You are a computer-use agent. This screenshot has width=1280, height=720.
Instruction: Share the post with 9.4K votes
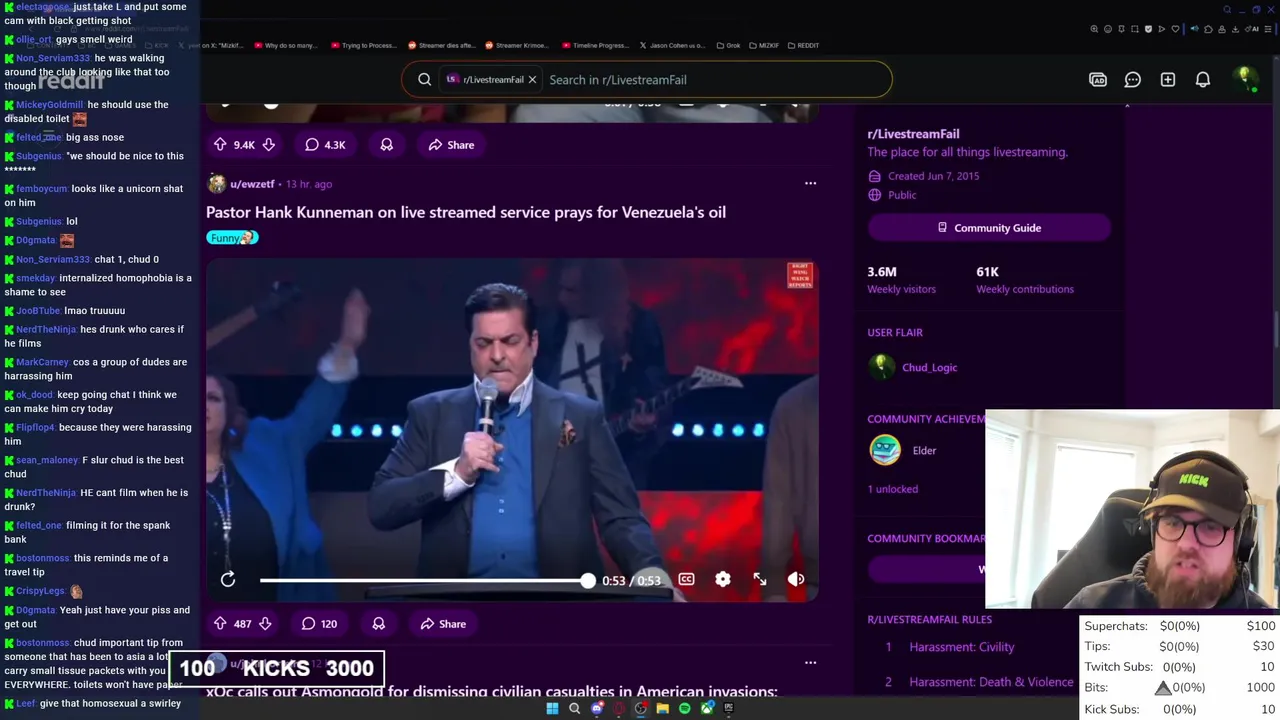pos(451,145)
